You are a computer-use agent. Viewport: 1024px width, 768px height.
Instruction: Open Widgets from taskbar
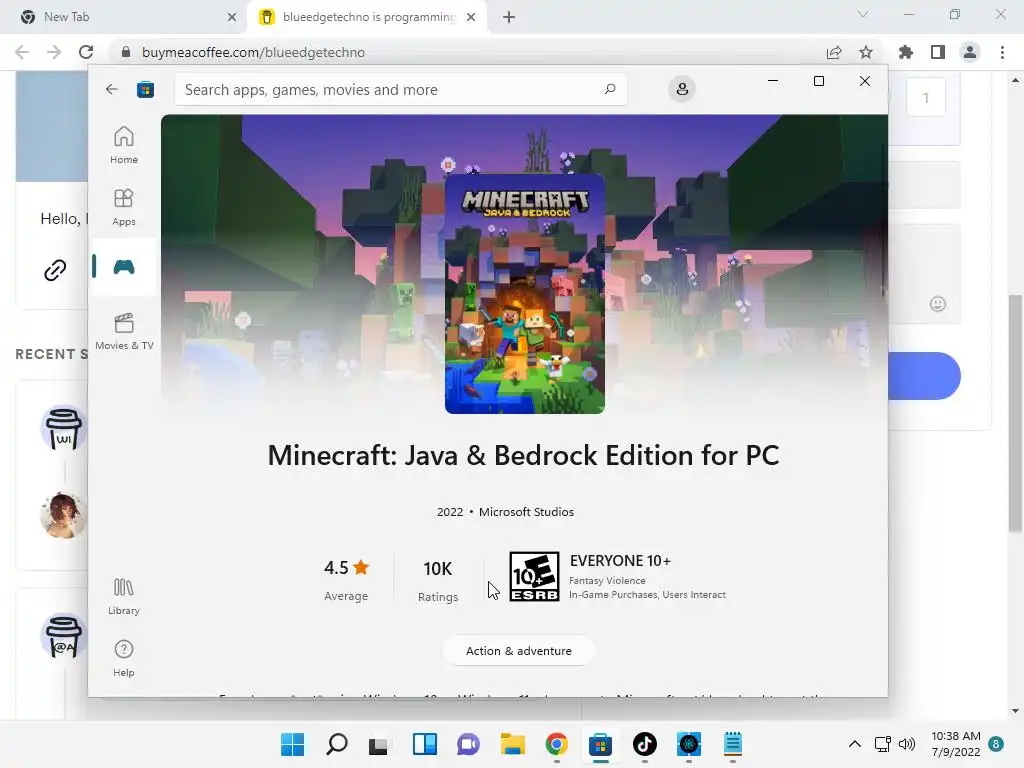424,744
